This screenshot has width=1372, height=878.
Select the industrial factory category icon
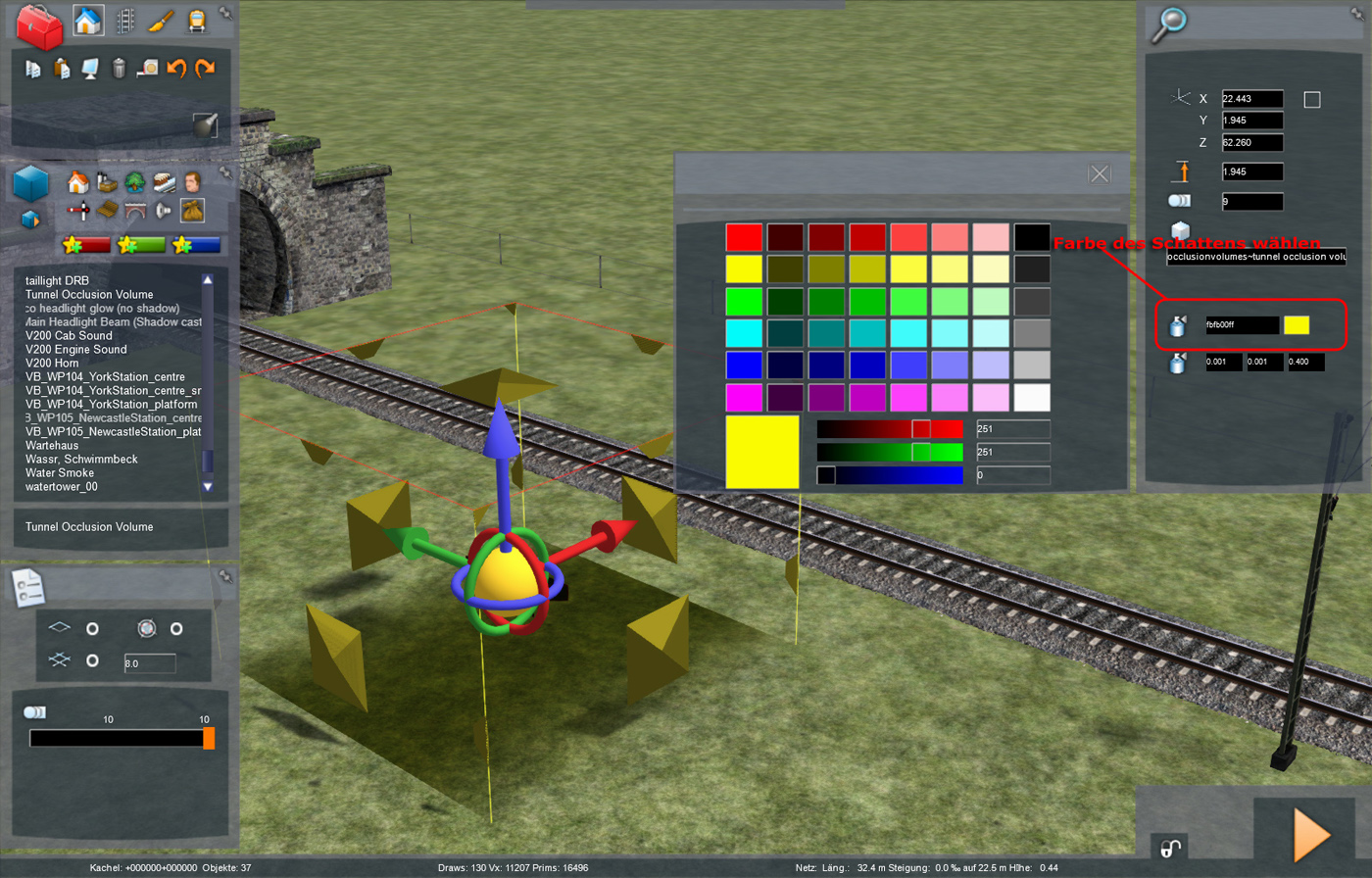(x=107, y=182)
